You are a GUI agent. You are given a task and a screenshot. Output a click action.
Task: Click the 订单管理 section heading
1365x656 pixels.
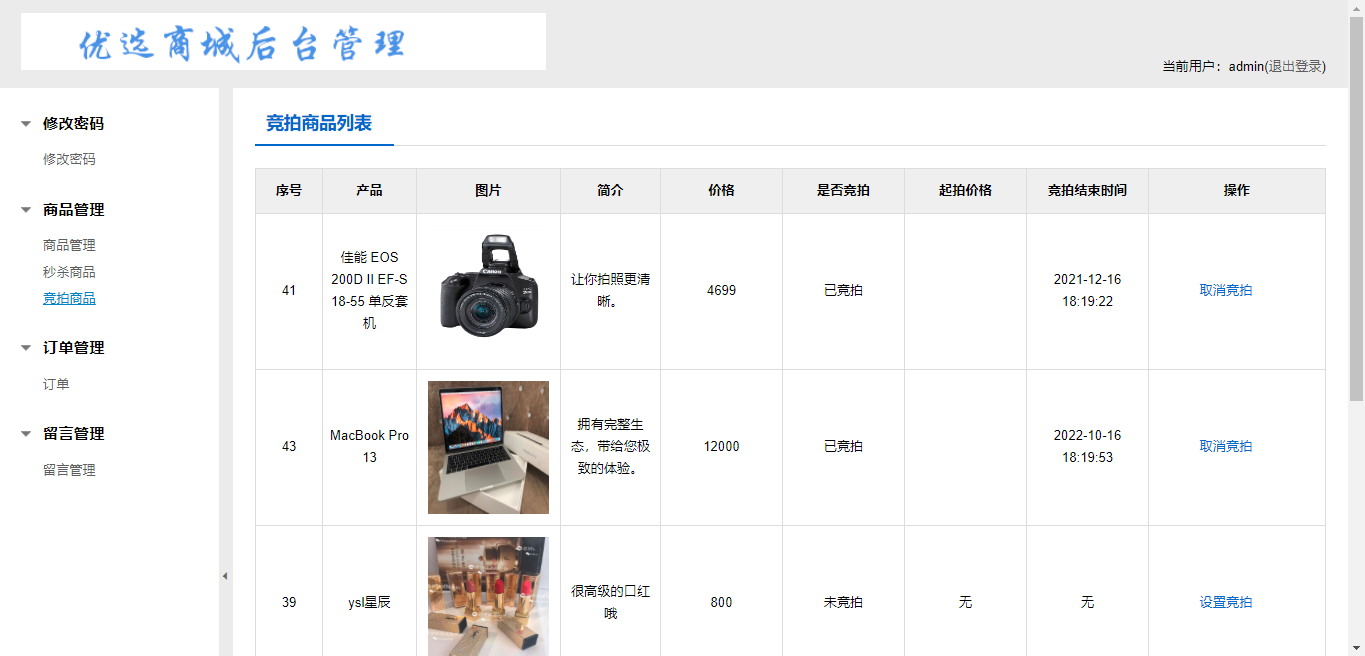click(x=73, y=348)
